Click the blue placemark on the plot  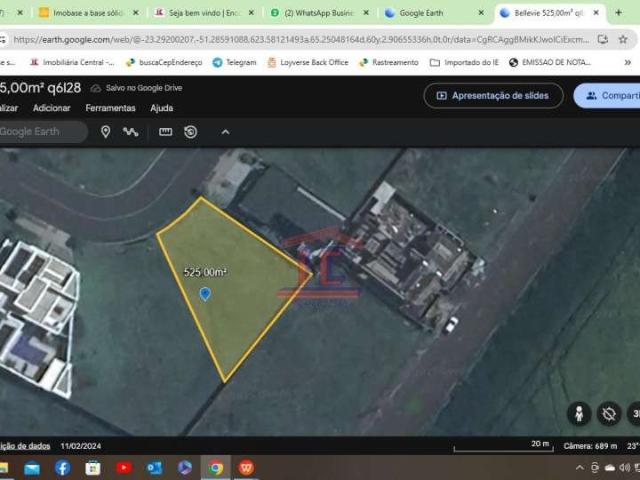coord(205,293)
